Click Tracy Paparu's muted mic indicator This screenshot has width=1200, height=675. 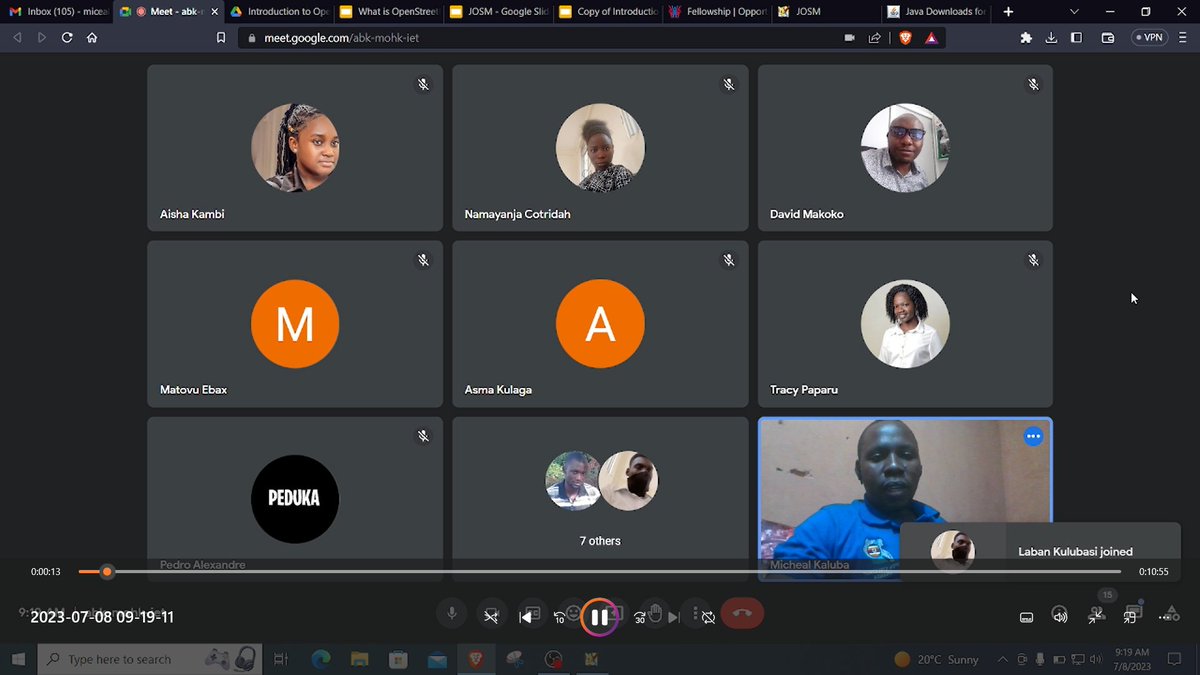(x=1034, y=260)
